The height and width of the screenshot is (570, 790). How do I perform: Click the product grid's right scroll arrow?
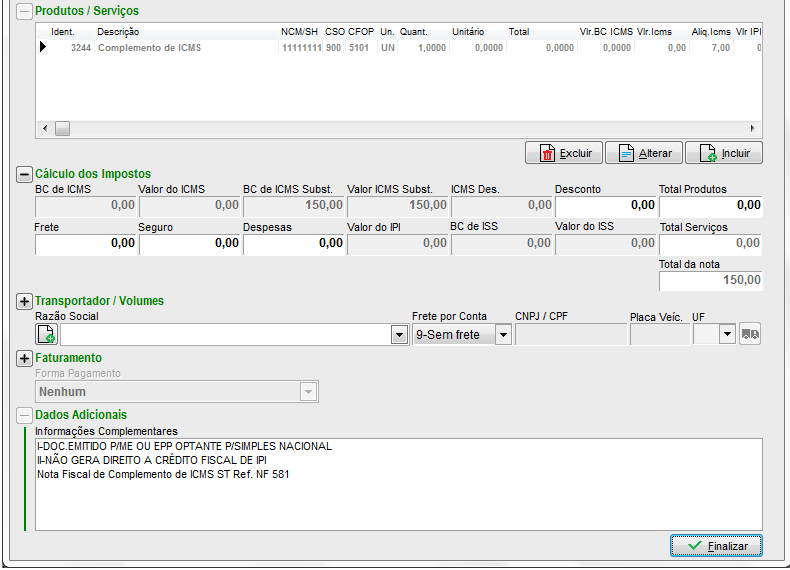754,129
